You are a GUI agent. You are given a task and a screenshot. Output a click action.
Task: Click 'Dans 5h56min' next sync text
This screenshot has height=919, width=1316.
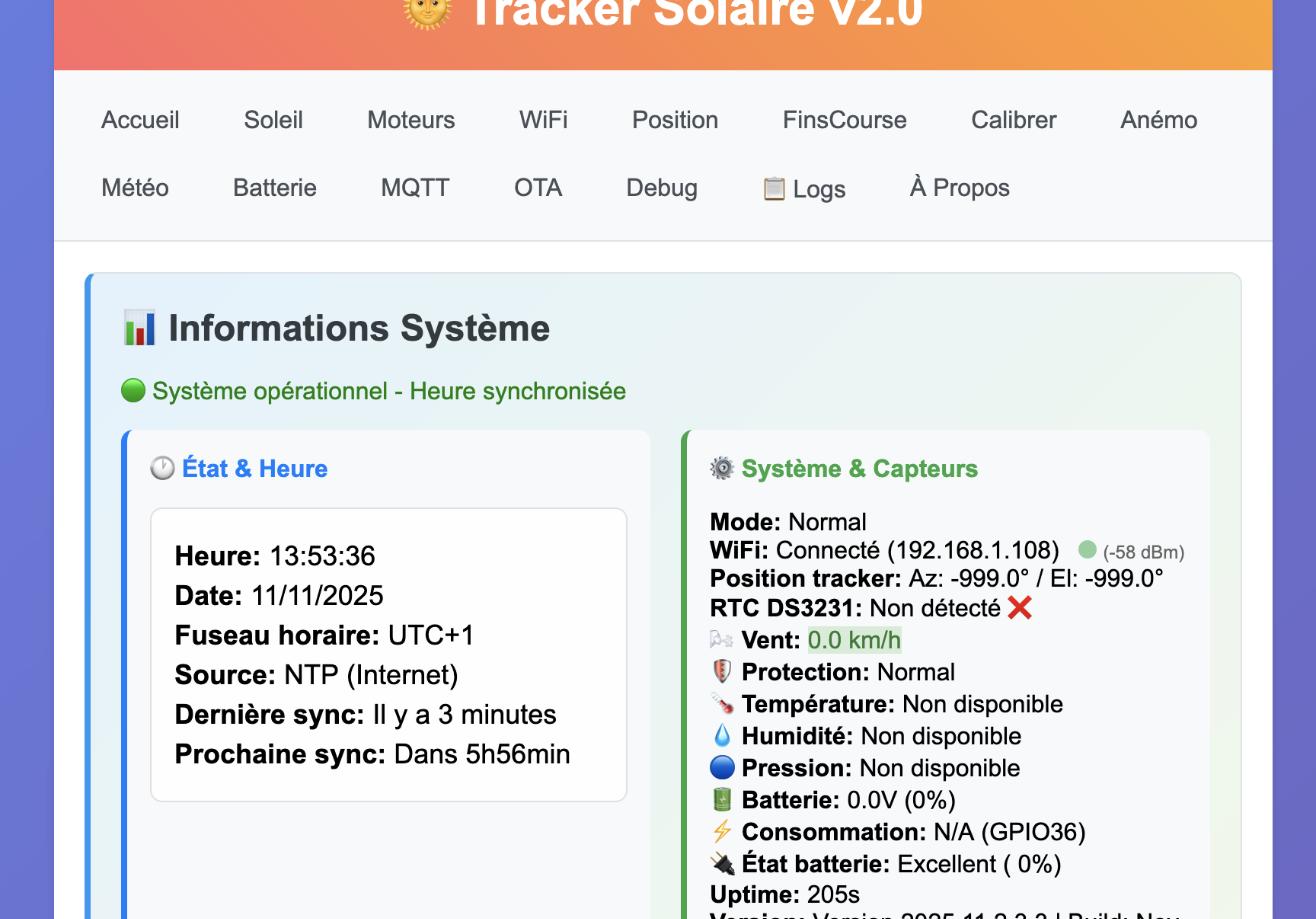coord(482,754)
